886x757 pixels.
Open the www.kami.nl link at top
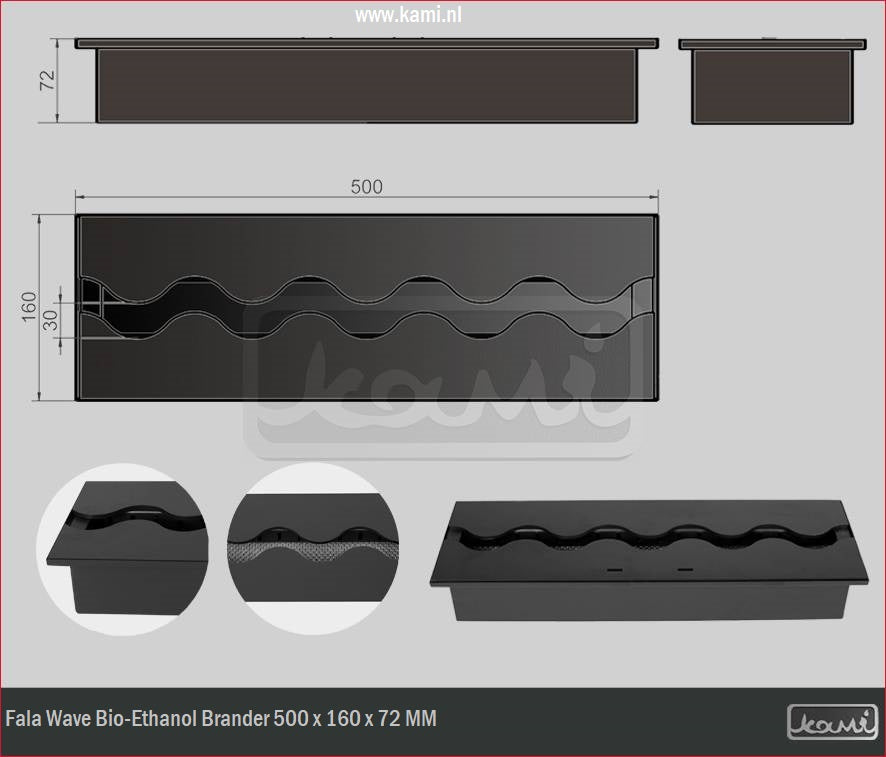(408, 15)
